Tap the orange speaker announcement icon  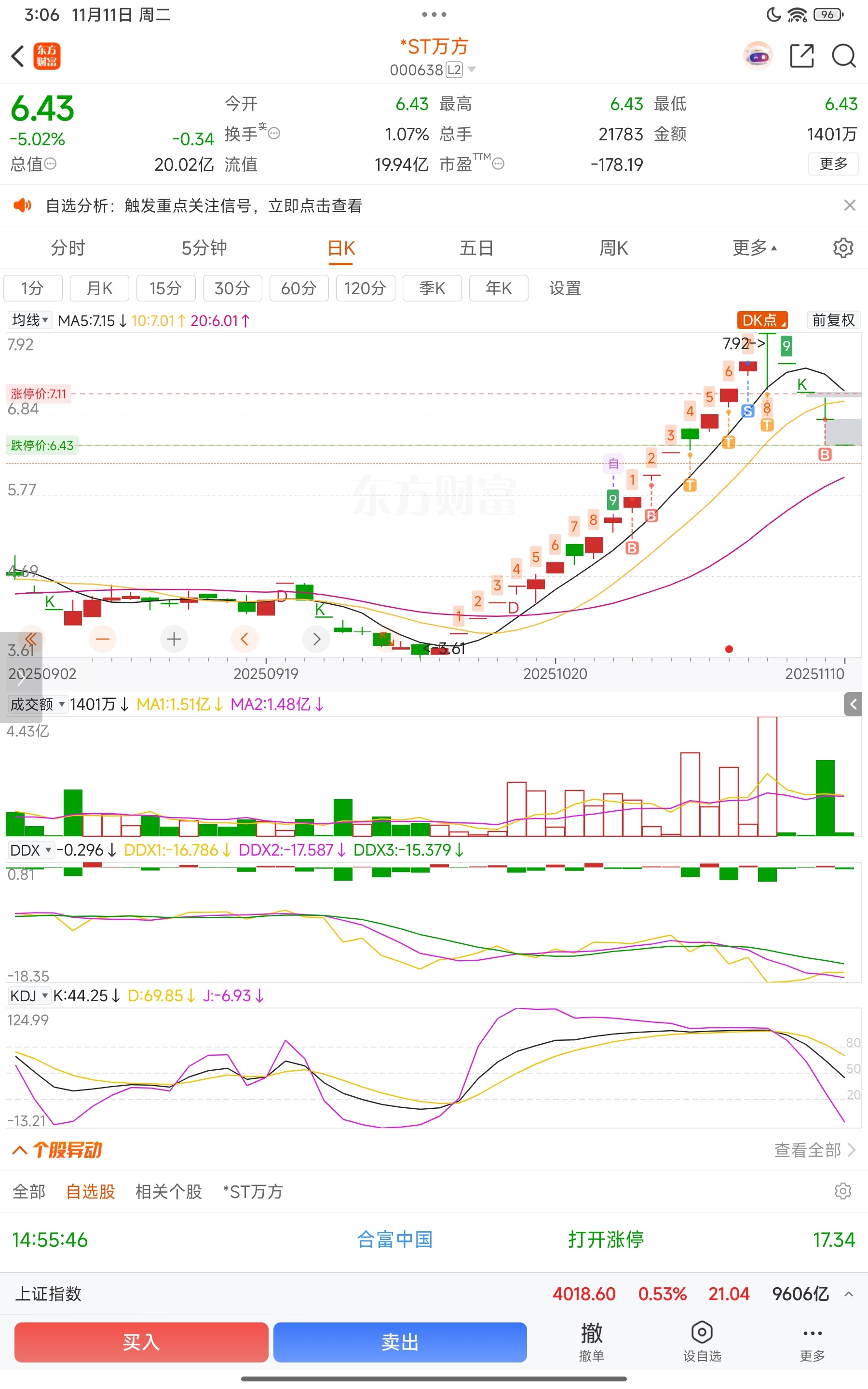(23, 205)
